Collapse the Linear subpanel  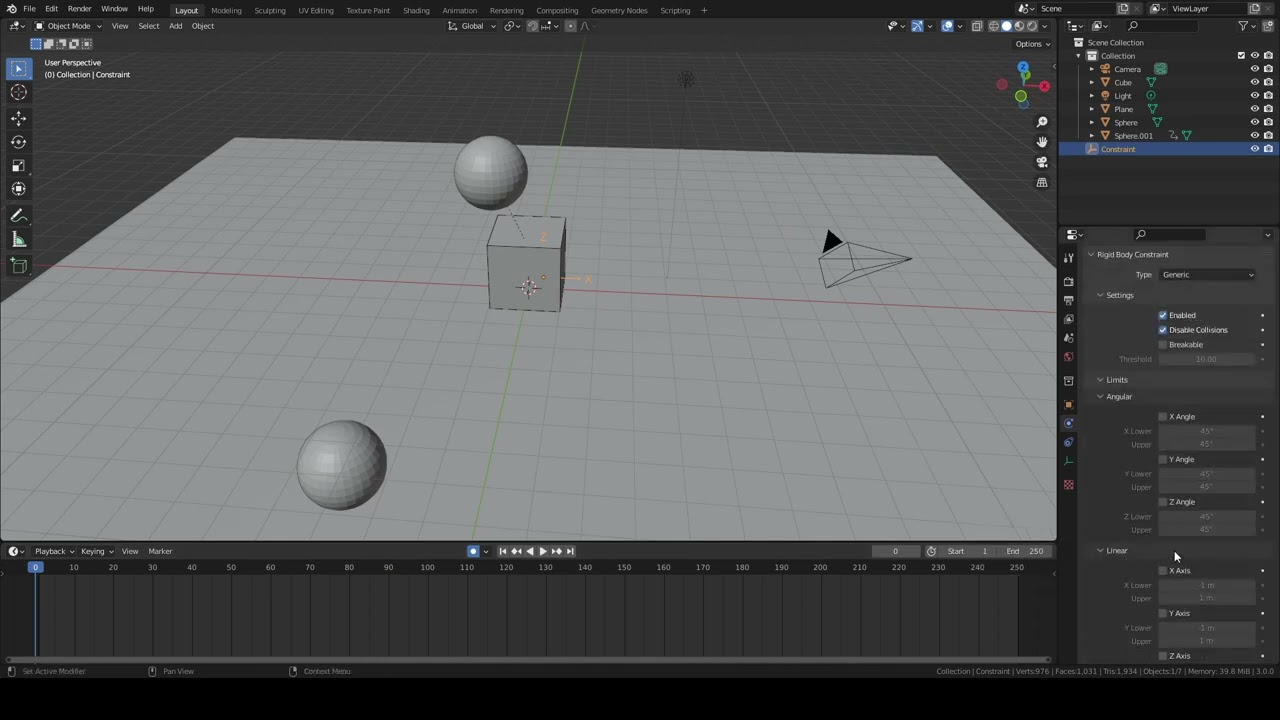click(1100, 551)
